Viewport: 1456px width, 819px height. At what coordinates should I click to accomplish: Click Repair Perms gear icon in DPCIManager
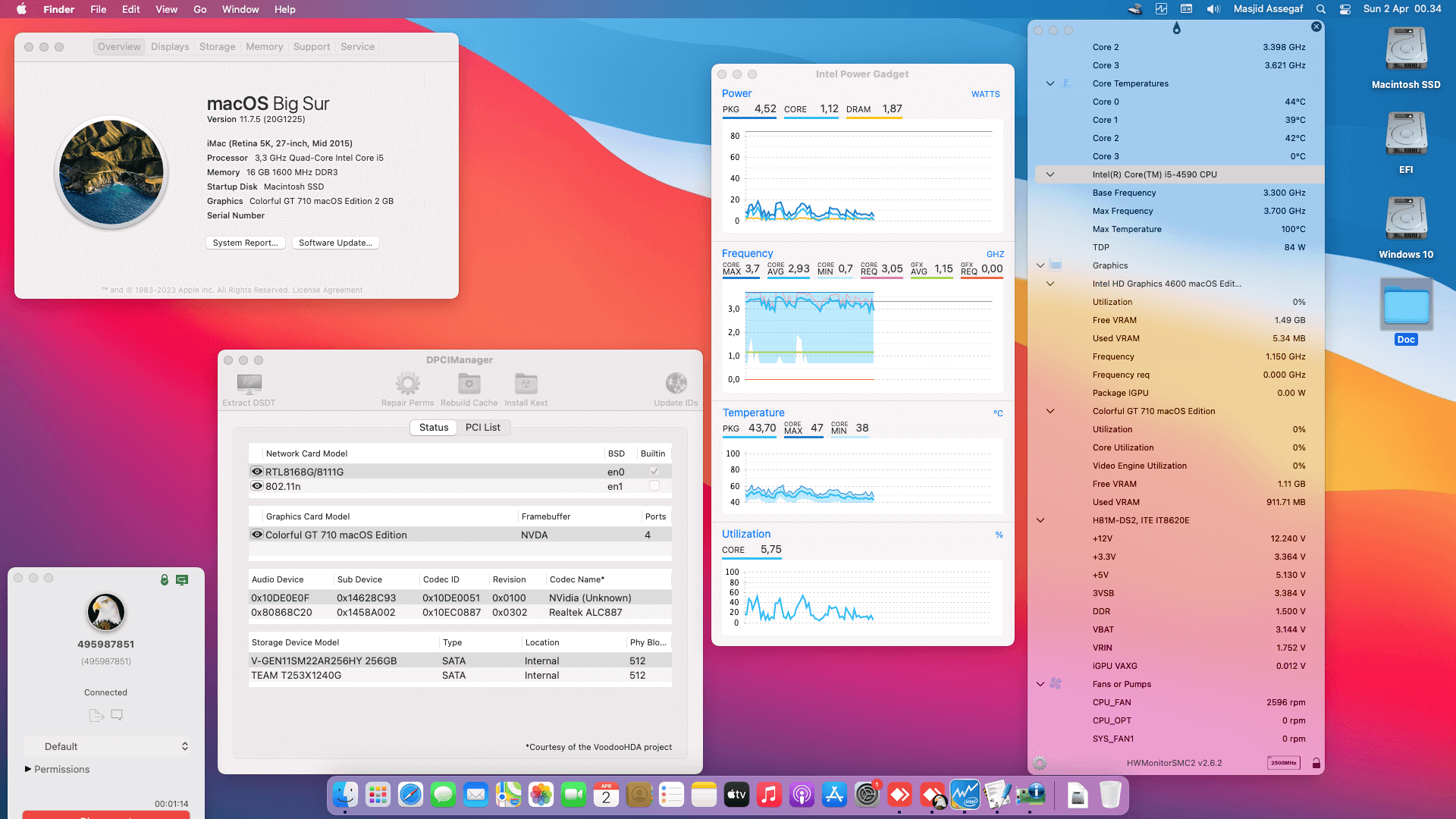click(408, 384)
